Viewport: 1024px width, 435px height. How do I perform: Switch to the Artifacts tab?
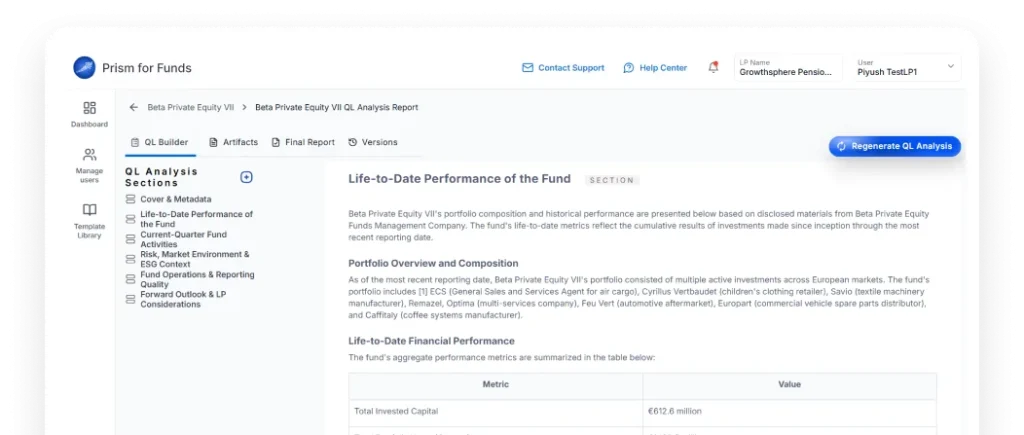coord(234,143)
